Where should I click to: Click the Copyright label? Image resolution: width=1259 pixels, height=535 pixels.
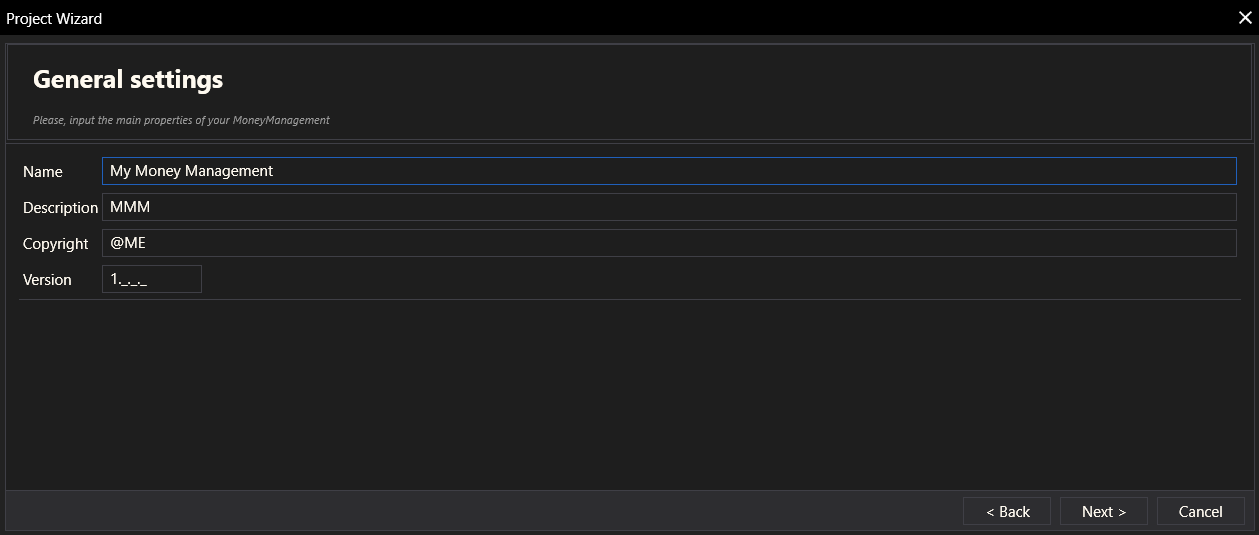(56, 244)
